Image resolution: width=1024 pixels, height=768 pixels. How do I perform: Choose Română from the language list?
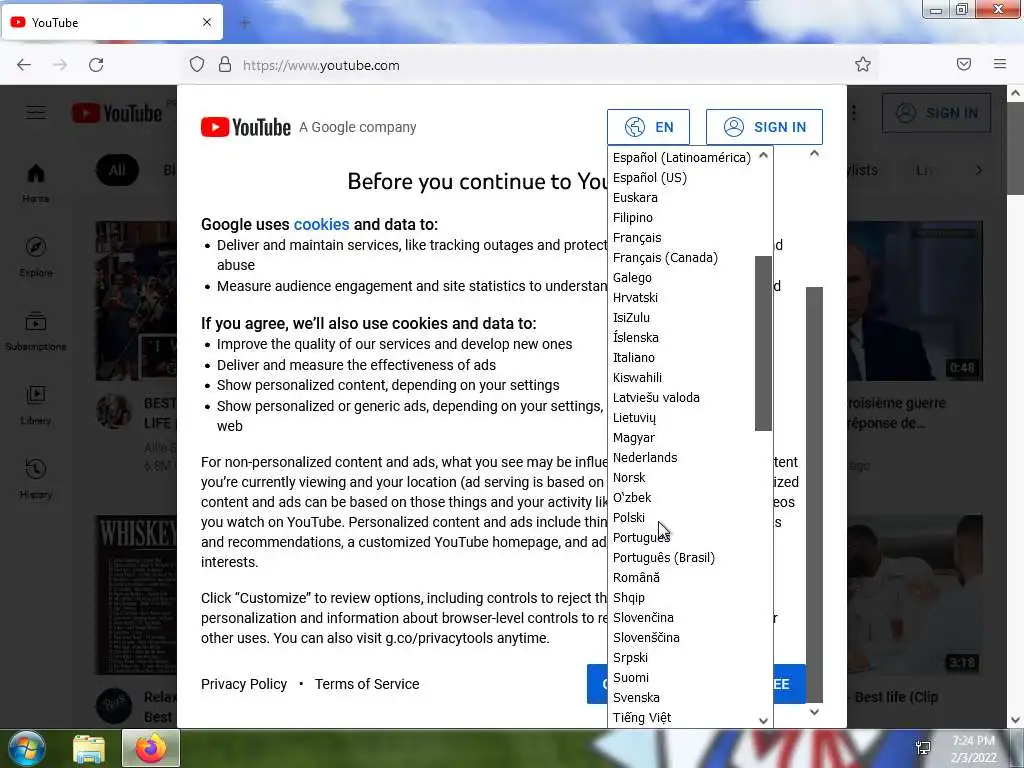pyautogui.click(x=681, y=577)
